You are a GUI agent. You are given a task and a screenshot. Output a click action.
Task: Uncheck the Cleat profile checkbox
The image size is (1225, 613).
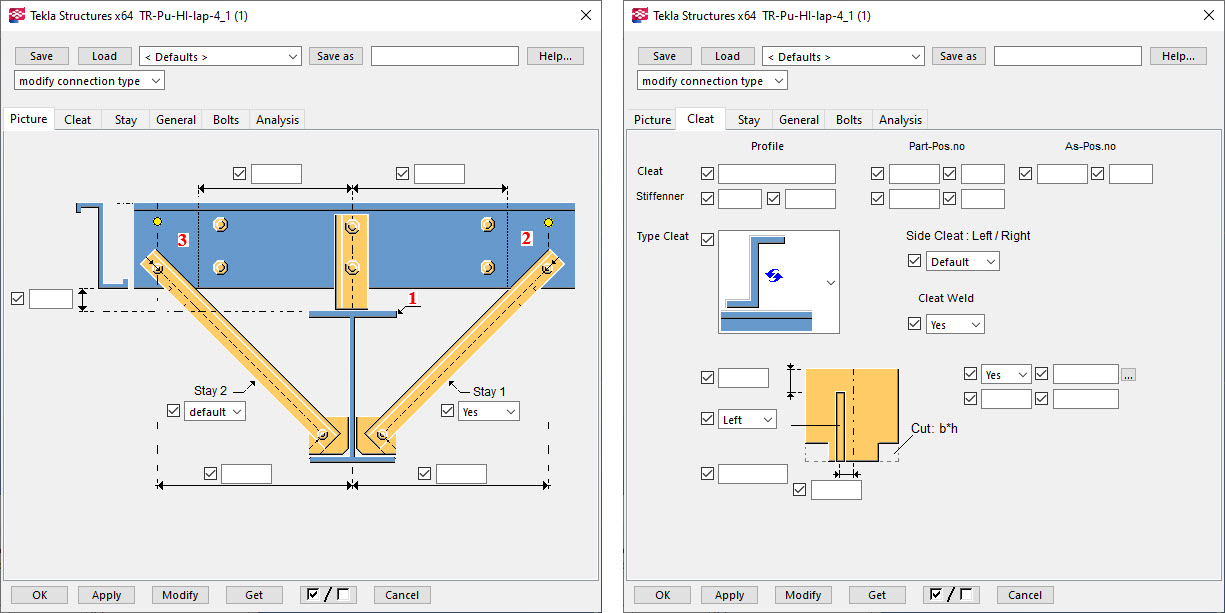pos(708,174)
